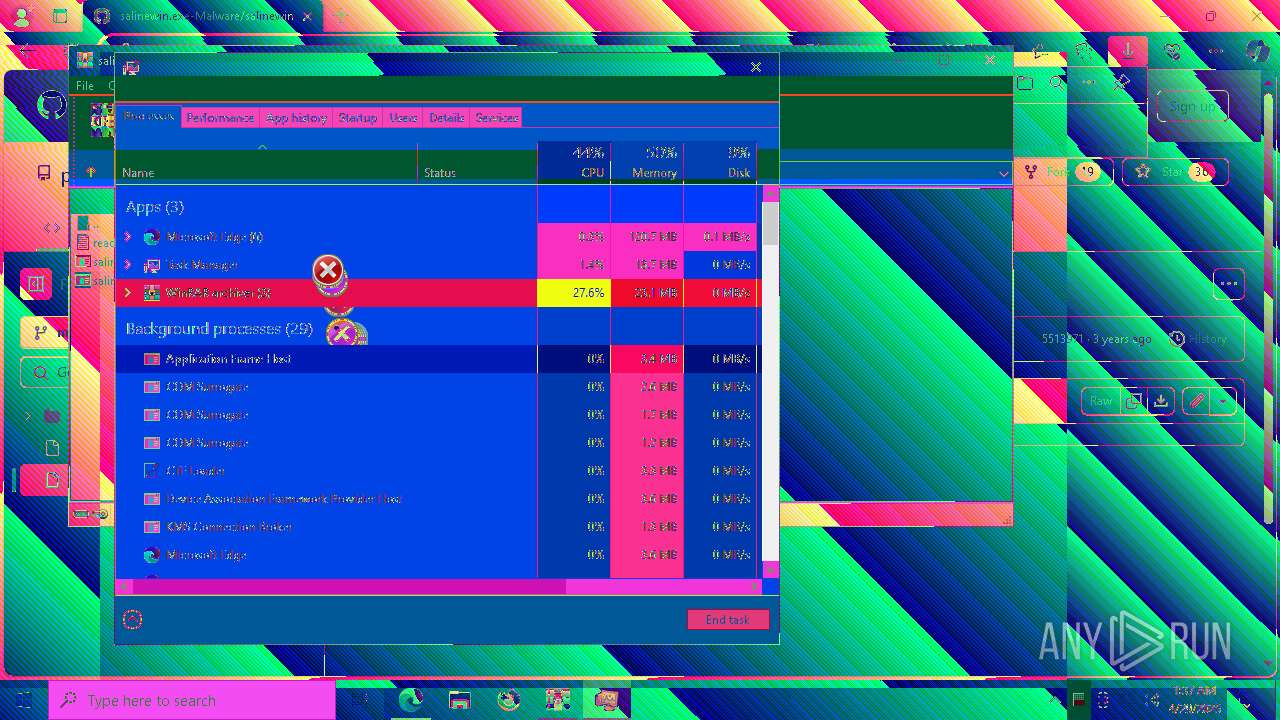Copy raw file contents icon
1280x720 pixels.
[x=1133, y=401]
